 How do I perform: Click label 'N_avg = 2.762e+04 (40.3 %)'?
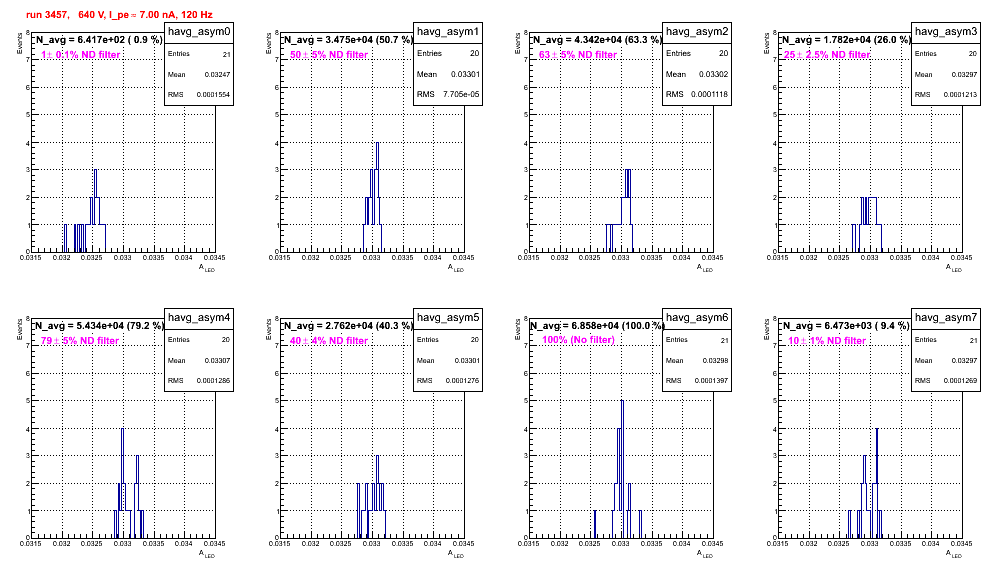pyautogui.click(x=347, y=326)
